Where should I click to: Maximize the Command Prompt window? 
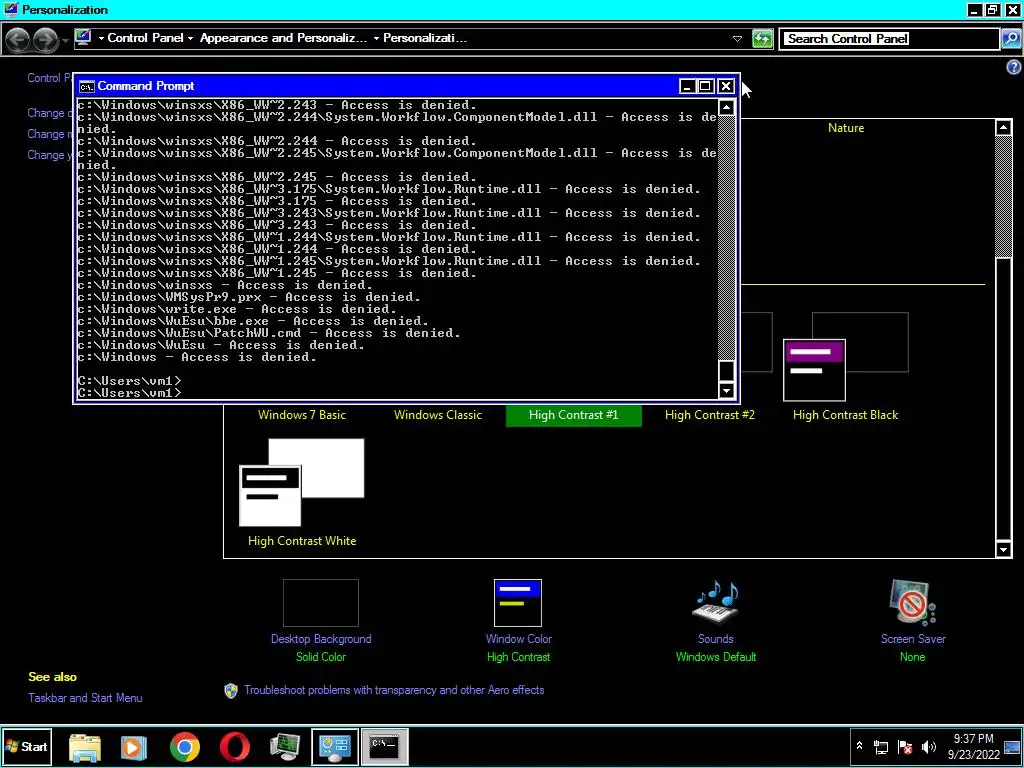click(x=705, y=86)
